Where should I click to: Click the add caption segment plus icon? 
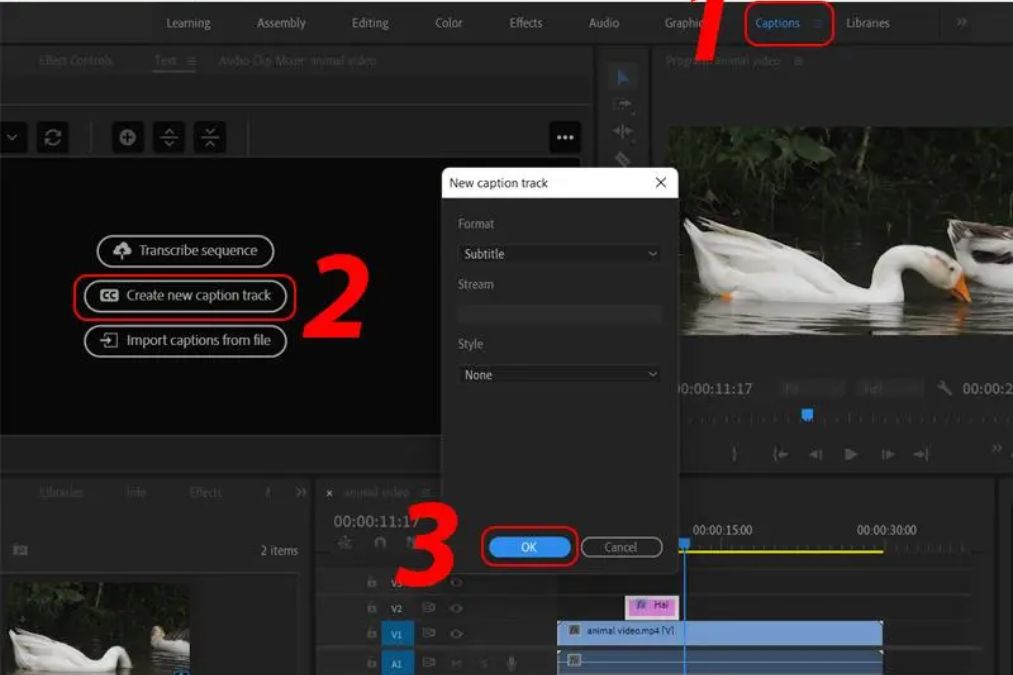[x=127, y=138]
